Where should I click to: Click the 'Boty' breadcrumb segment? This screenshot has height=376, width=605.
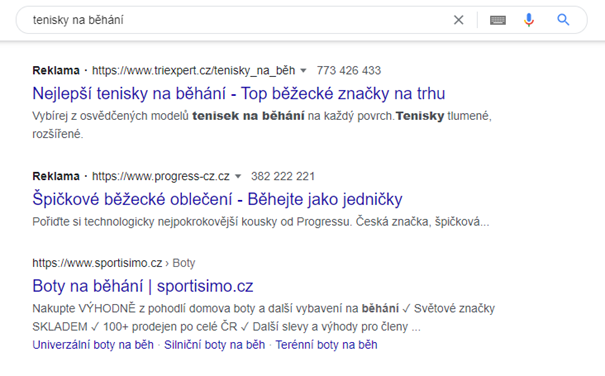click(184, 263)
